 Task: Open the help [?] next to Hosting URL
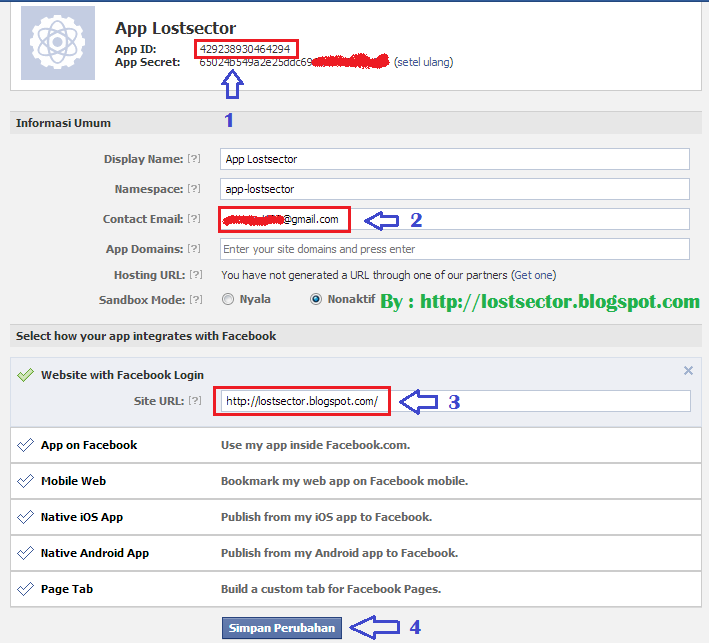(196, 275)
